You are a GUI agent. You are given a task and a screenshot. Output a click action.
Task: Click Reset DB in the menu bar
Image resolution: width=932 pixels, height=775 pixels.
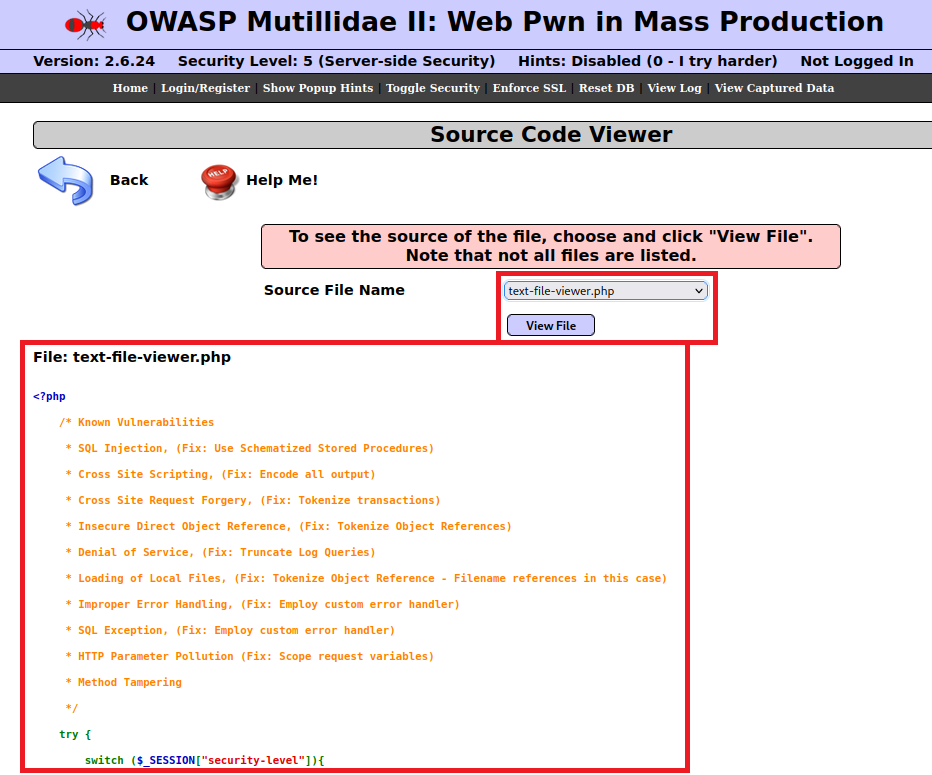click(x=606, y=88)
